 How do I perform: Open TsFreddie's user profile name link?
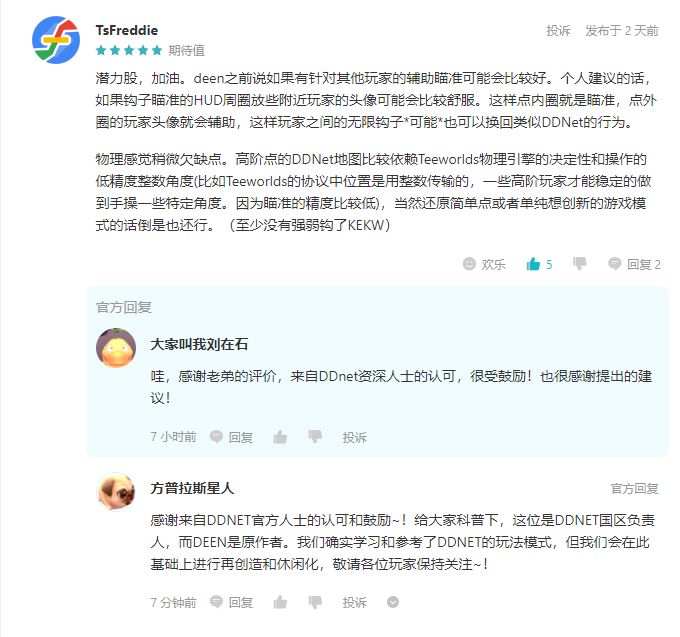(x=126, y=30)
